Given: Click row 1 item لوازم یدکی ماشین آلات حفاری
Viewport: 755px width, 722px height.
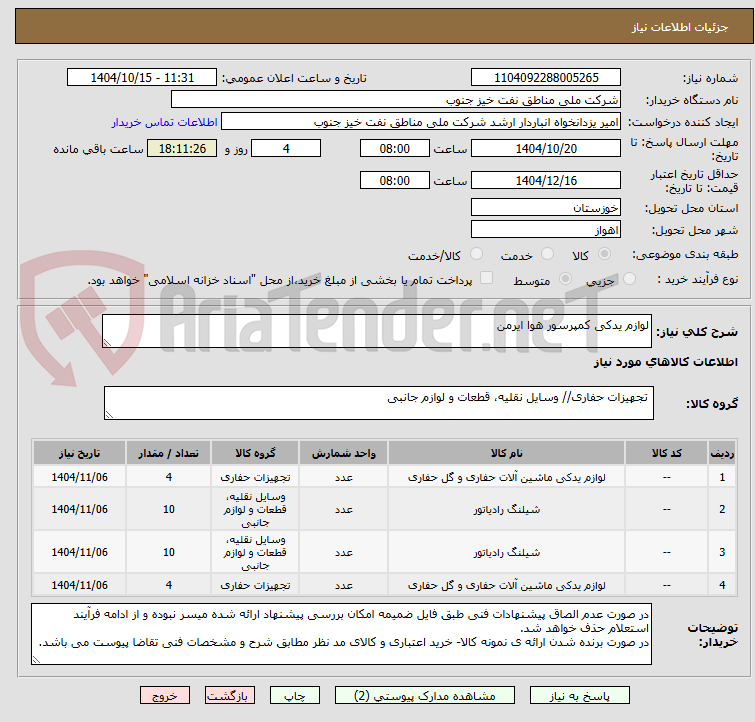Looking at the screenshot, I should [x=507, y=477].
